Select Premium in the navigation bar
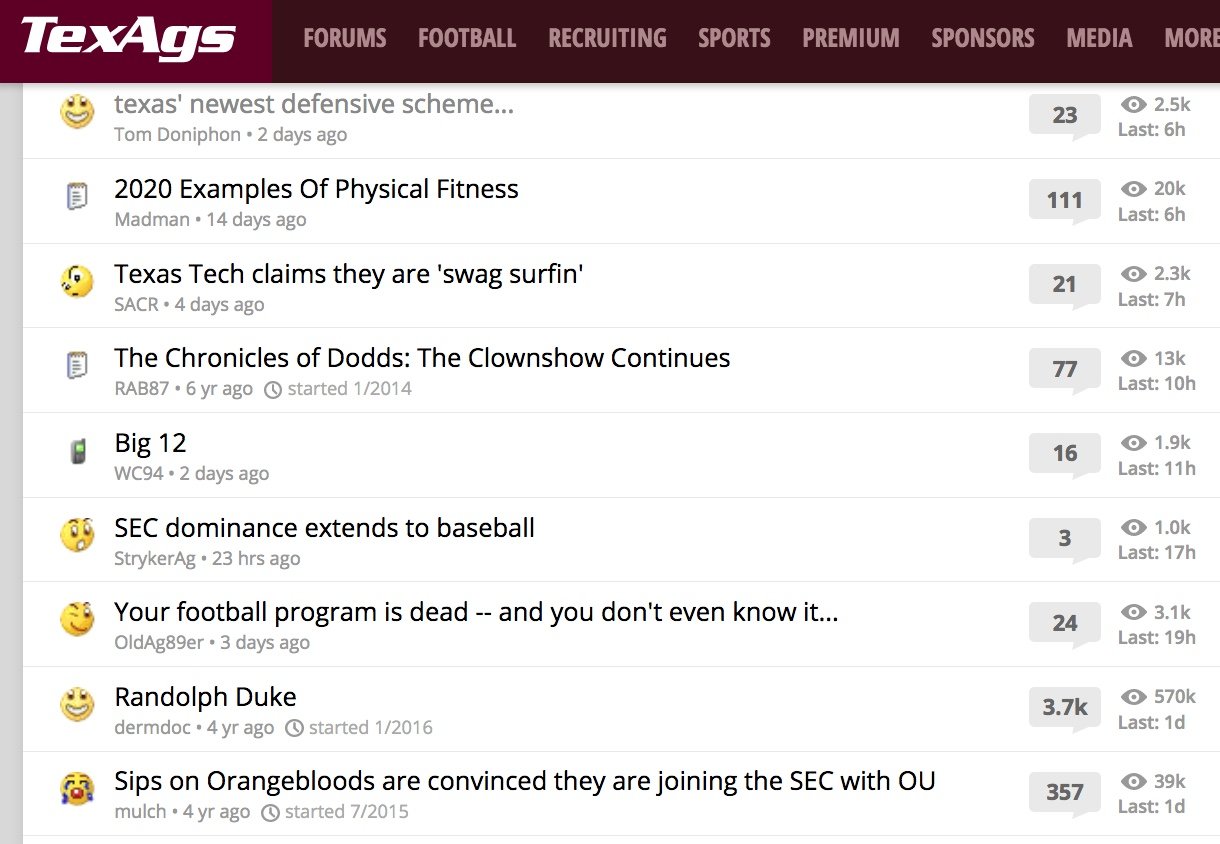 pos(850,39)
